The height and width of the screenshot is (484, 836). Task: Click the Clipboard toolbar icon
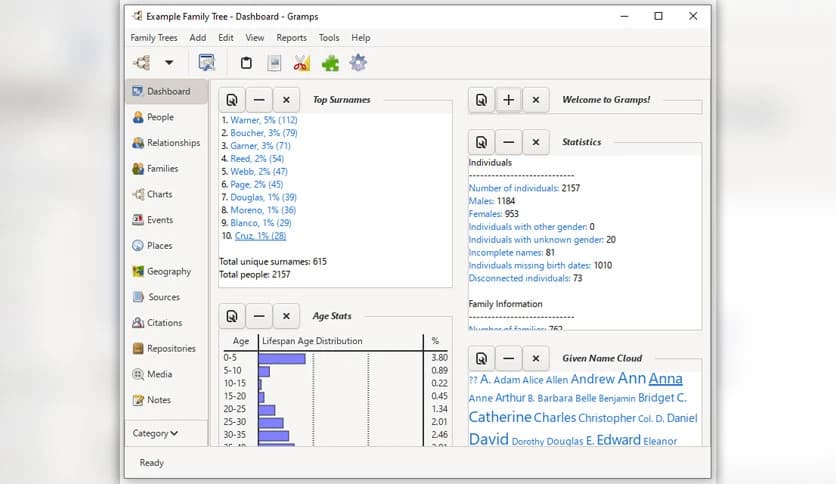[x=246, y=63]
